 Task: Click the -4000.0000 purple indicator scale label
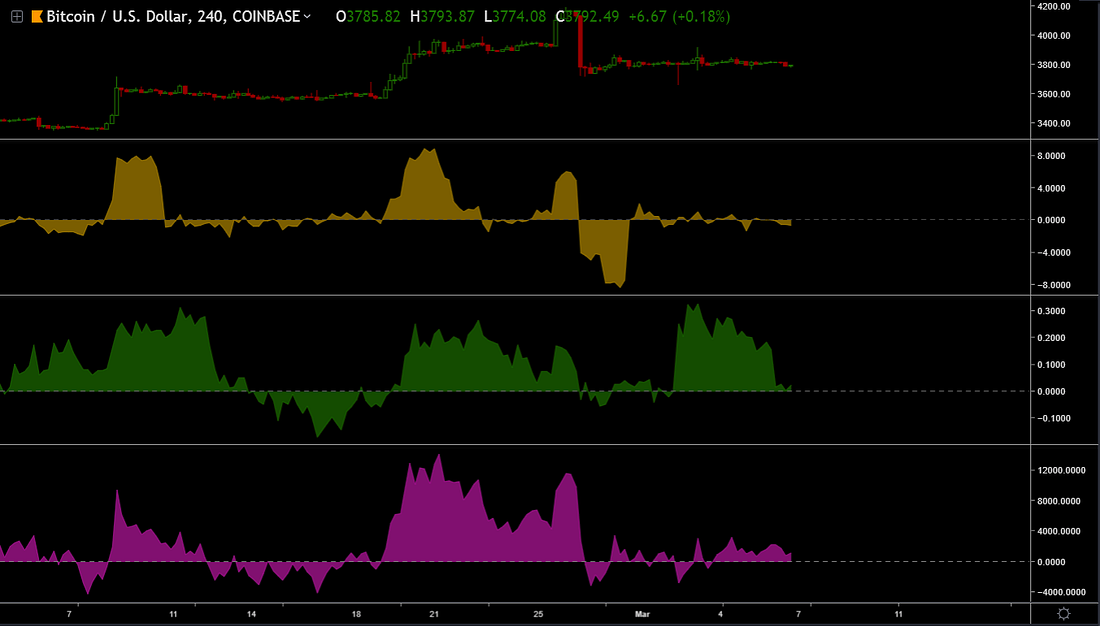point(1061,592)
